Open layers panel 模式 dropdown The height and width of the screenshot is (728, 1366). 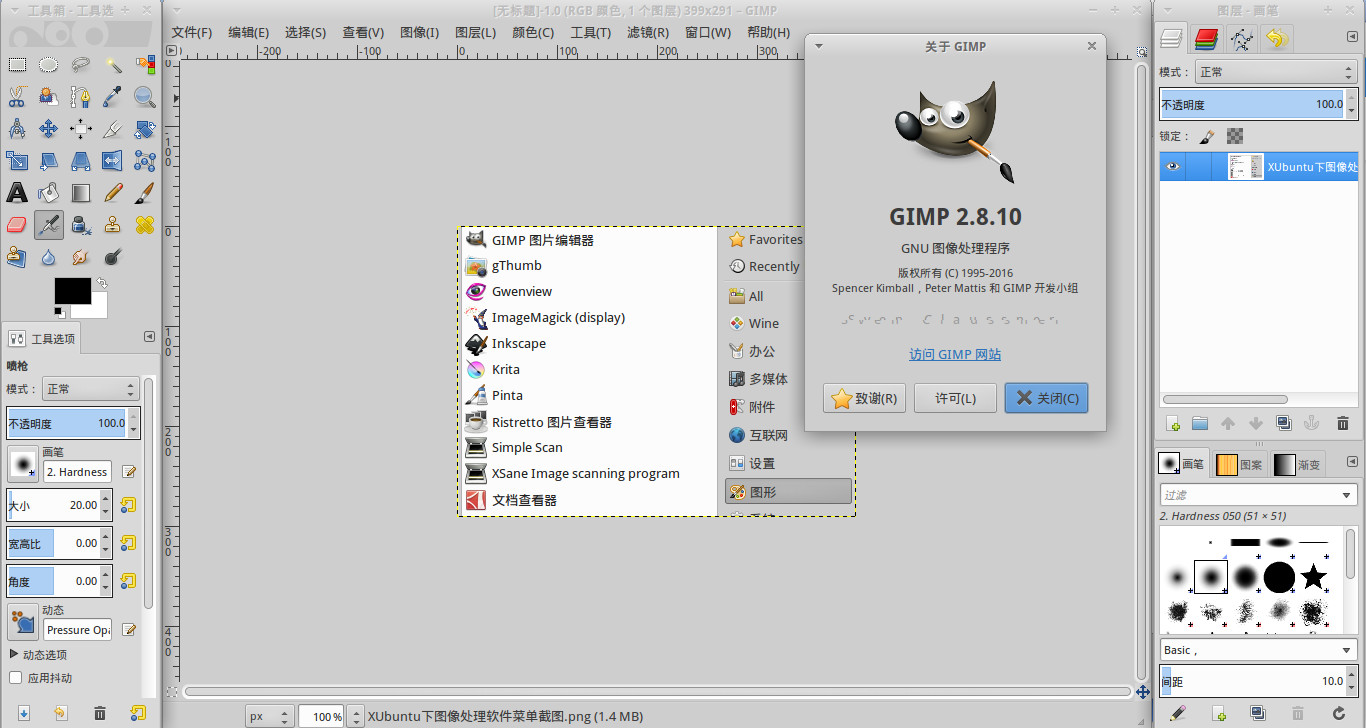coord(1276,72)
